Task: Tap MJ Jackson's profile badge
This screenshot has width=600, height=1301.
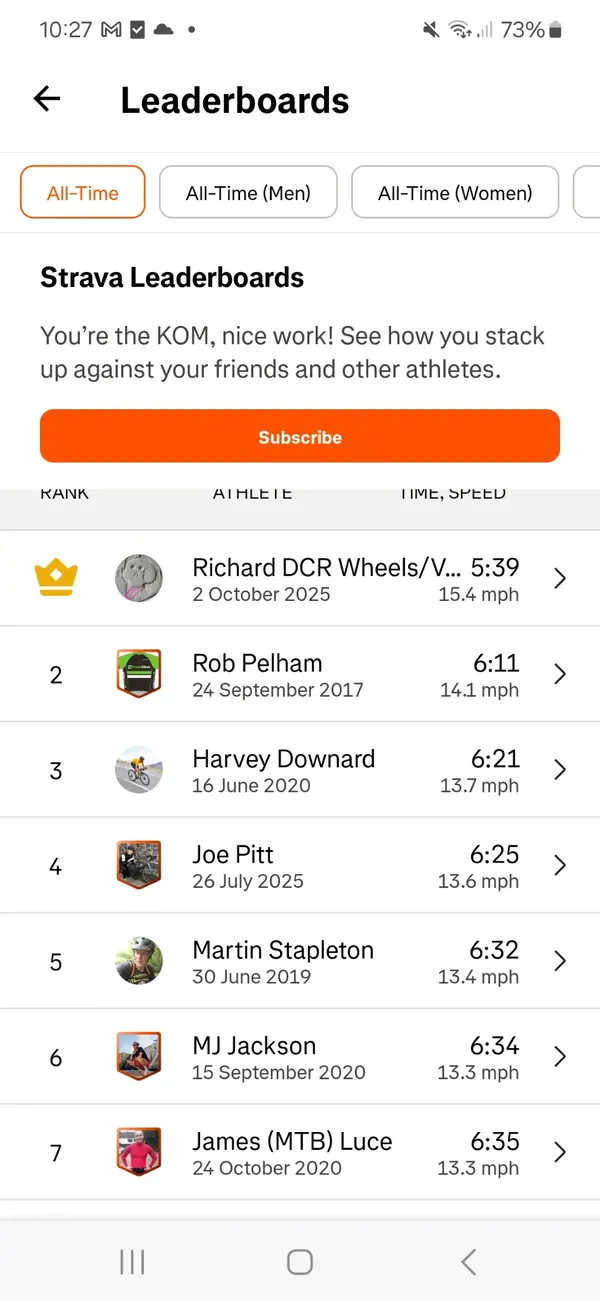Action: tap(138, 1057)
